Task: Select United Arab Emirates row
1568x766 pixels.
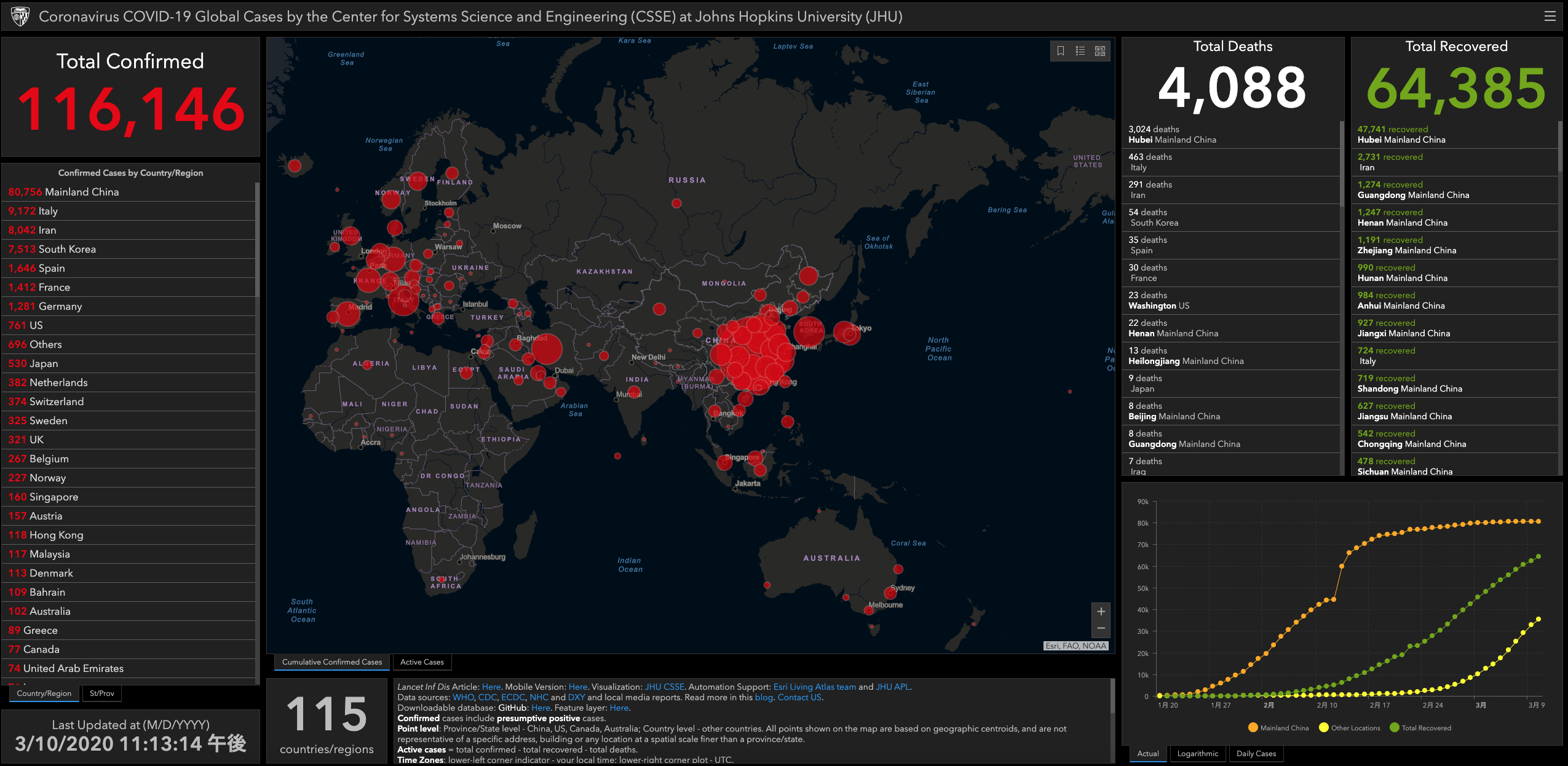Action: pyautogui.click(x=129, y=668)
